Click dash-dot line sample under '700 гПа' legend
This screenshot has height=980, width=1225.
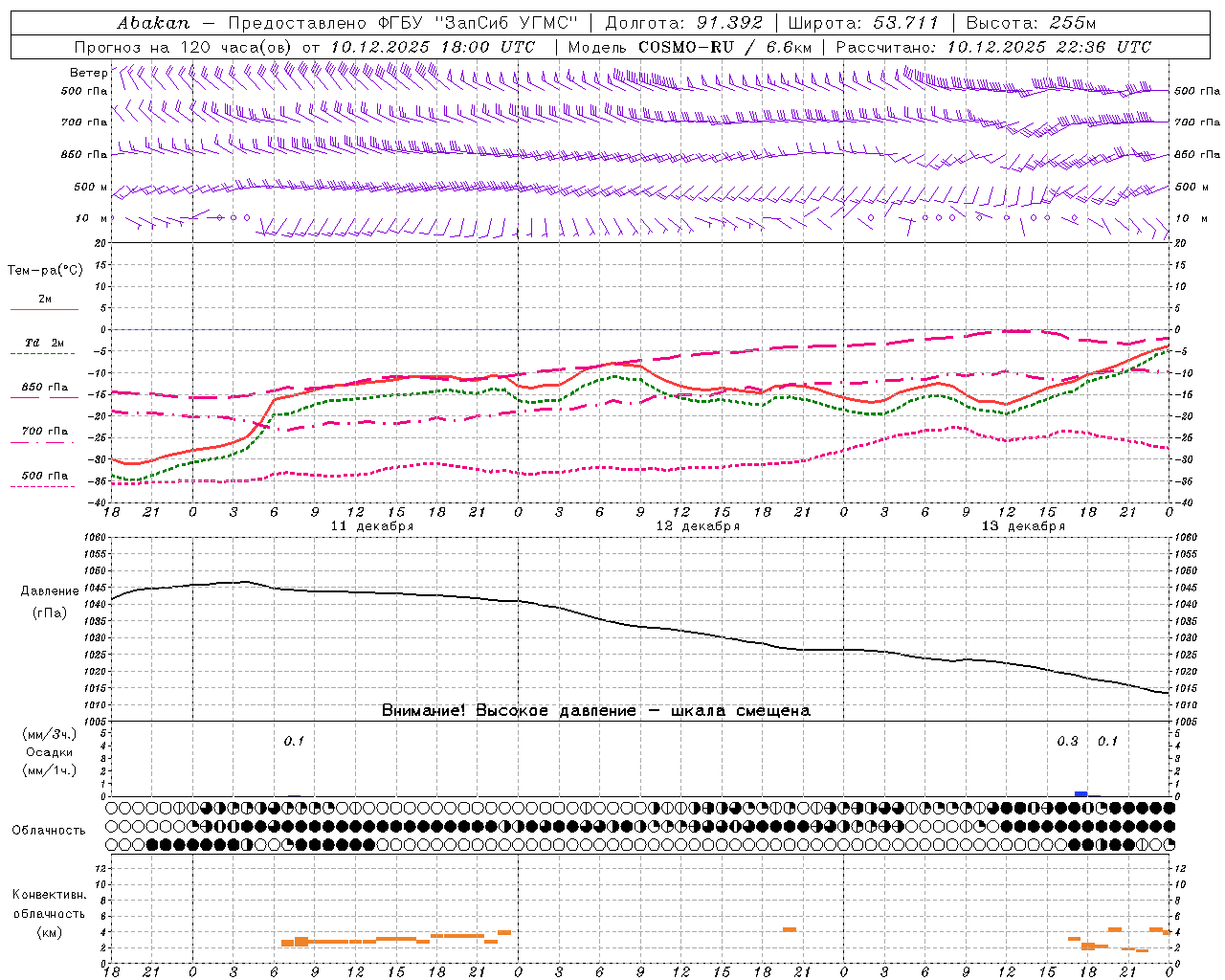(x=42, y=442)
